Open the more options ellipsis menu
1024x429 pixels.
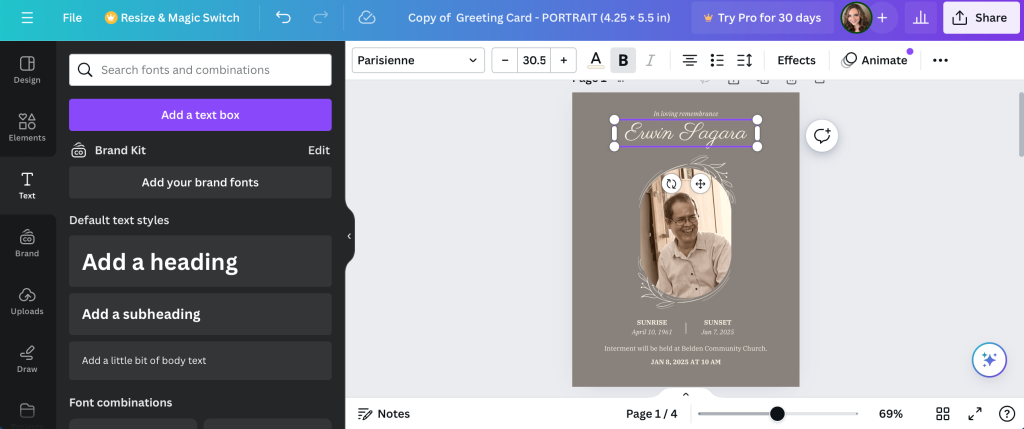[940, 60]
